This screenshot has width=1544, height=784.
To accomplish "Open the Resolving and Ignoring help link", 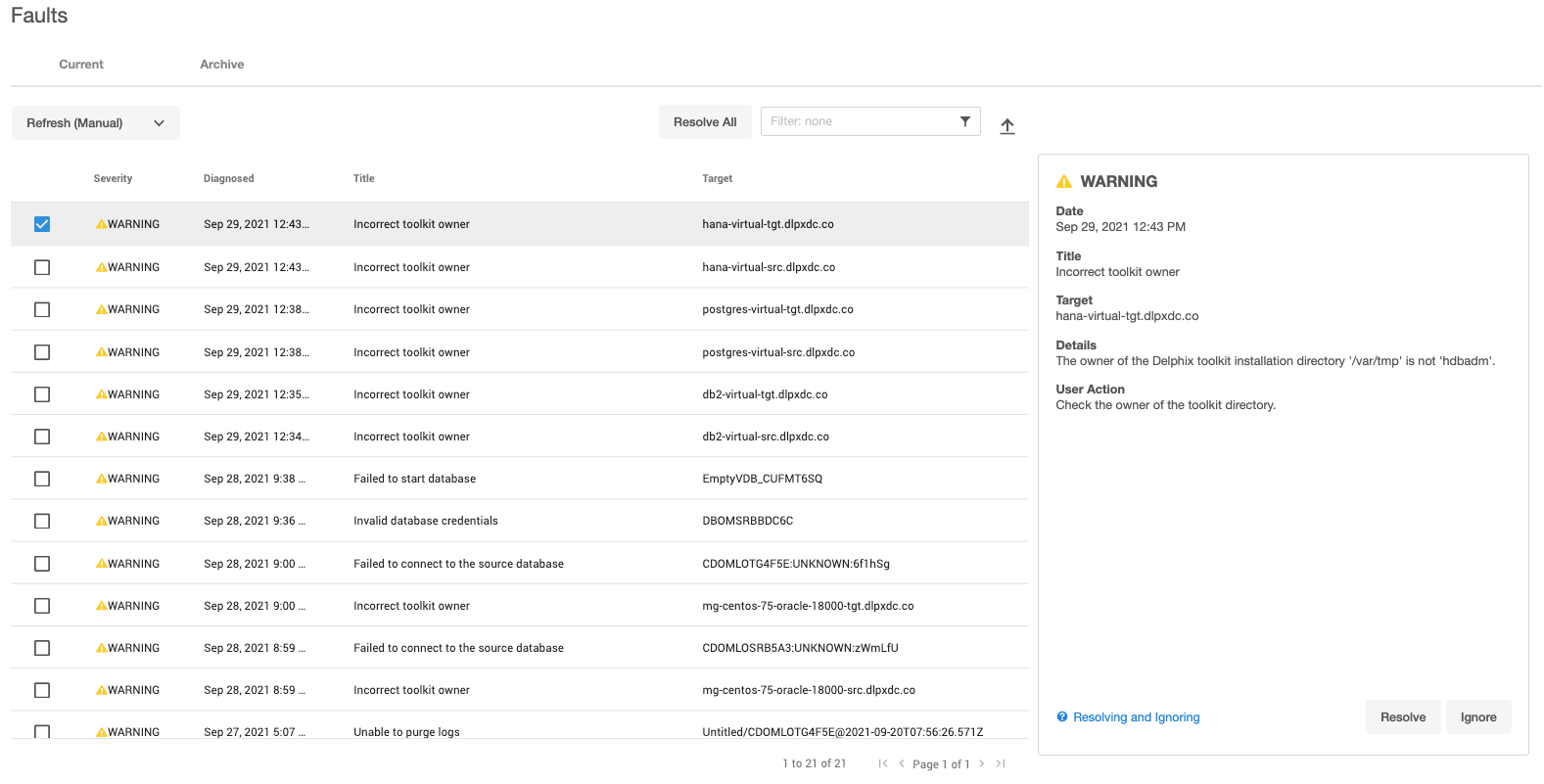I will 1136,717.
